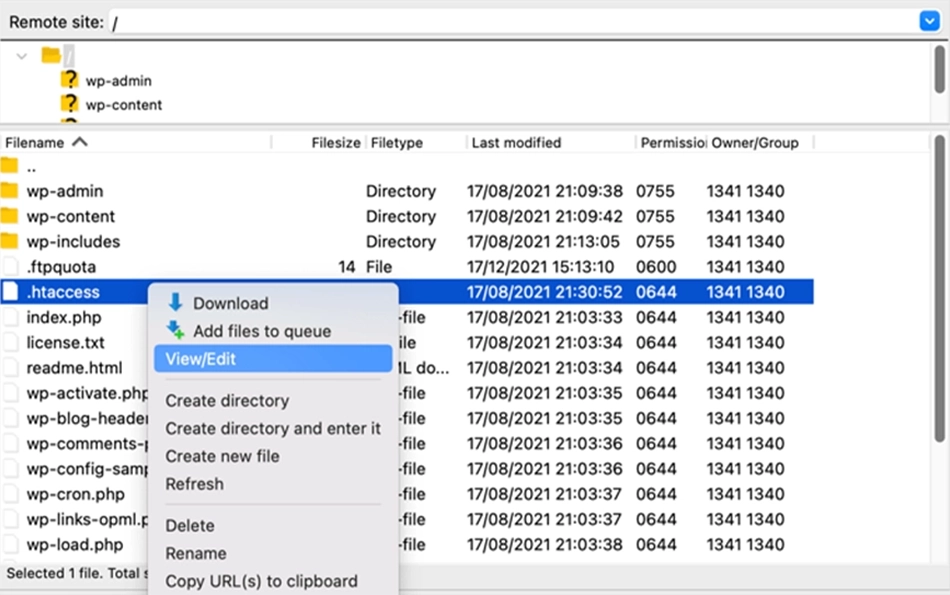The width and height of the screenshot is (950, 595).
Task: Click the yellow folder icon for wp-includes
Action: tap(12, 241)
